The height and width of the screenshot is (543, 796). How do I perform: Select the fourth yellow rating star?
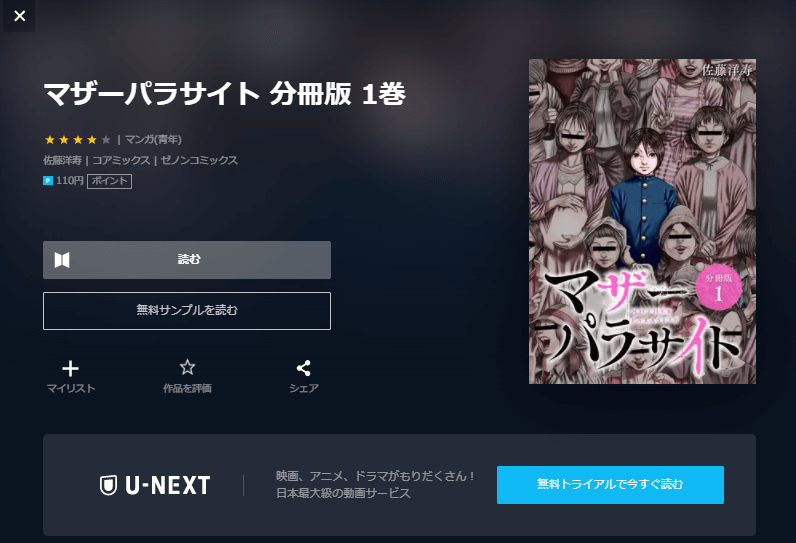click(92, 140)
